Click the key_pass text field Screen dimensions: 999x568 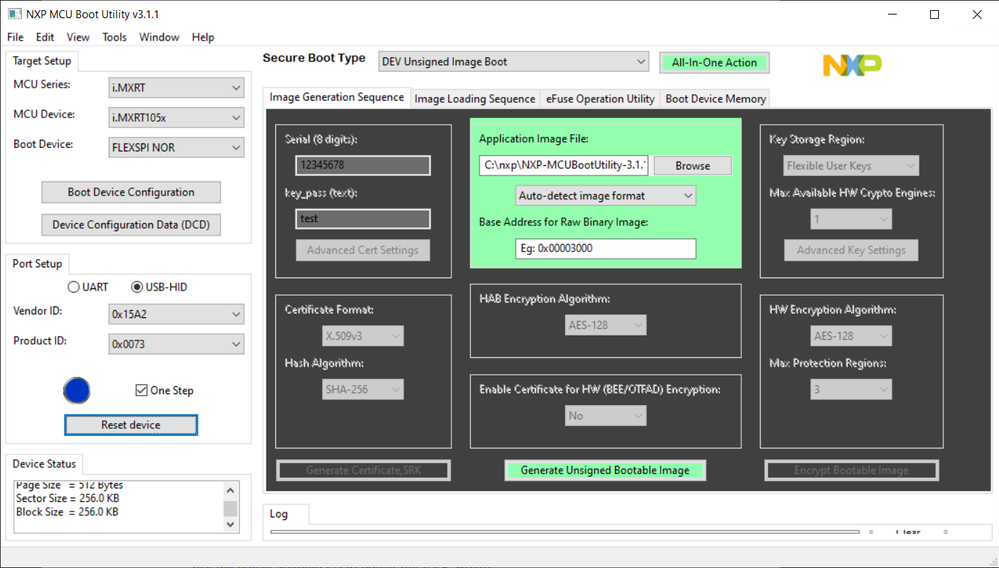[363, 219]
